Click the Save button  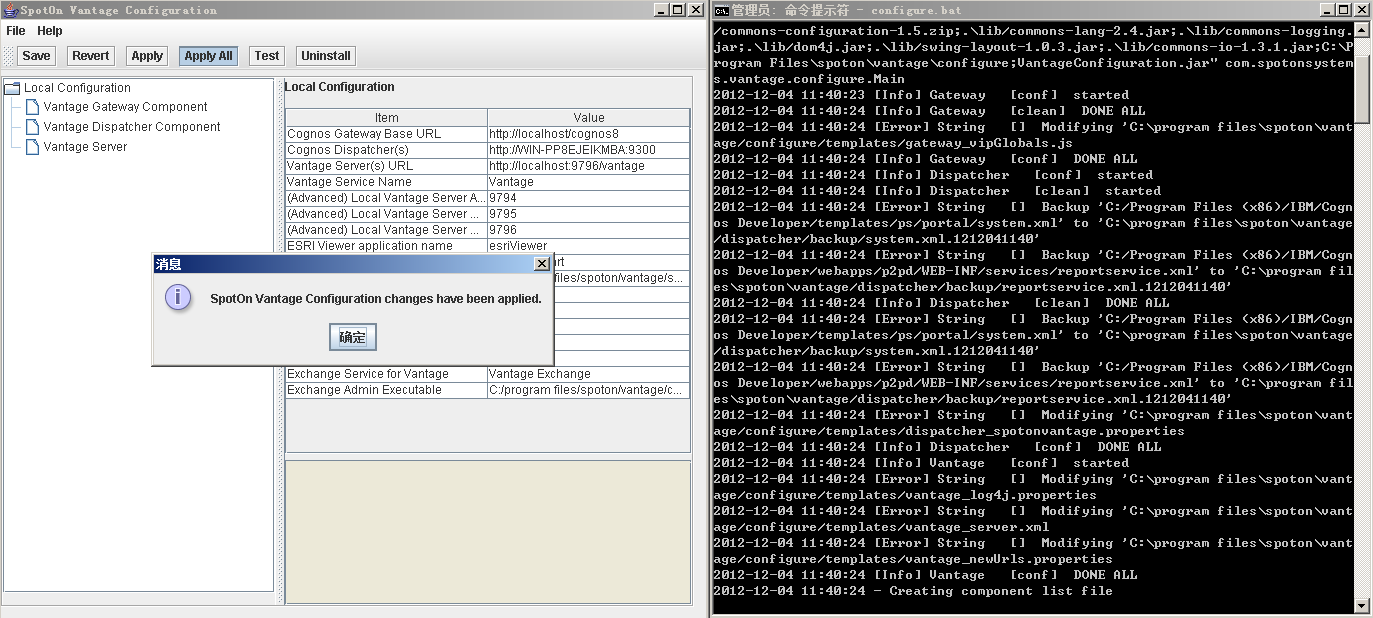pos(36,56)
